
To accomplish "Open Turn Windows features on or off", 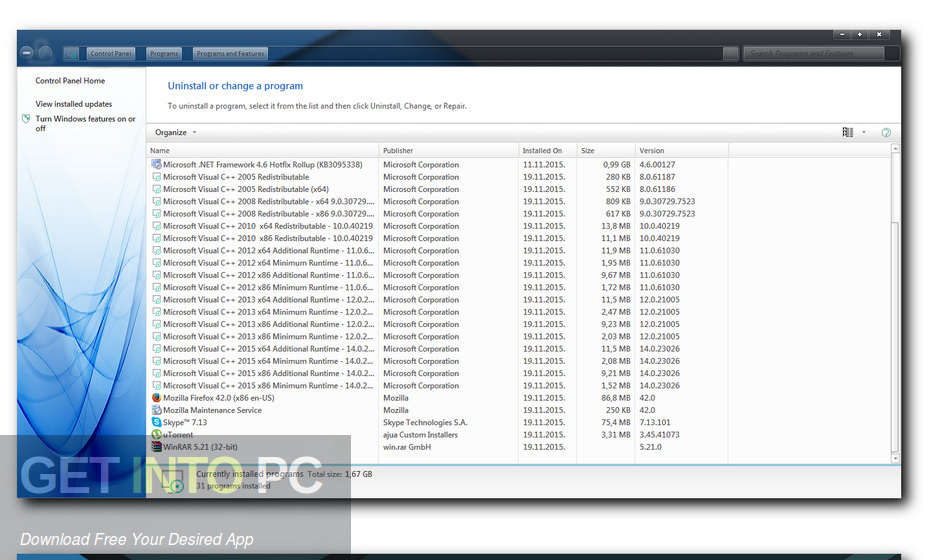I will (85, 123).
